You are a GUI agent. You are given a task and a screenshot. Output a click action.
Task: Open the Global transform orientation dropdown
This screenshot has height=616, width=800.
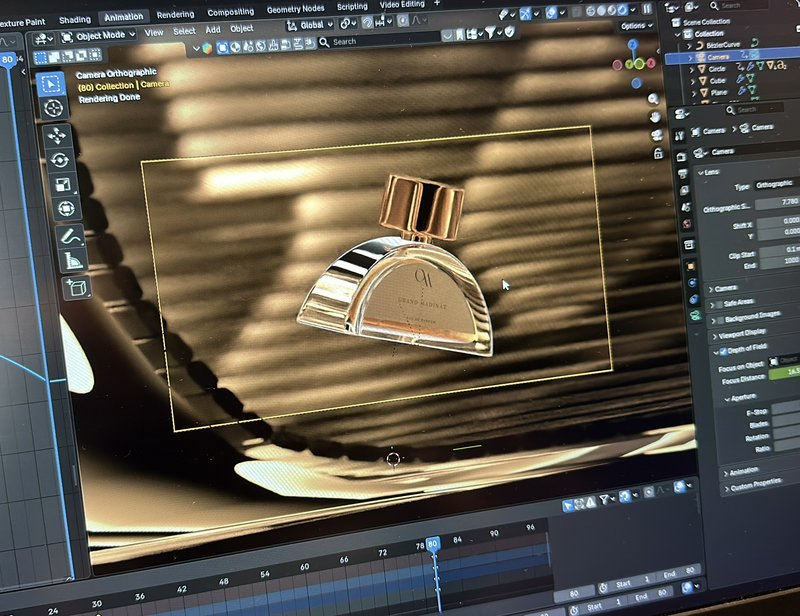click(310, 25)
